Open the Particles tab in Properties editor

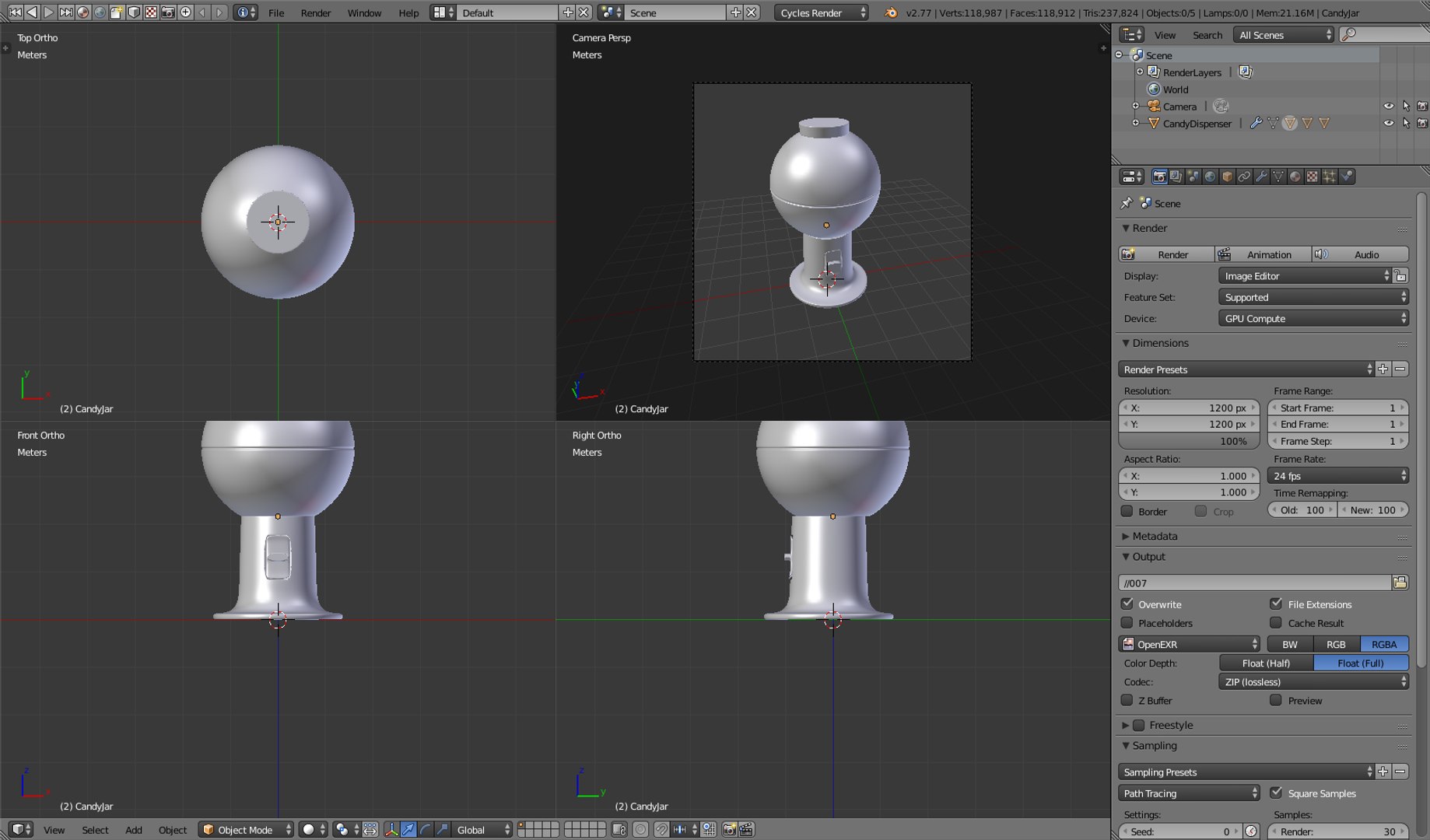point(1330,177)
